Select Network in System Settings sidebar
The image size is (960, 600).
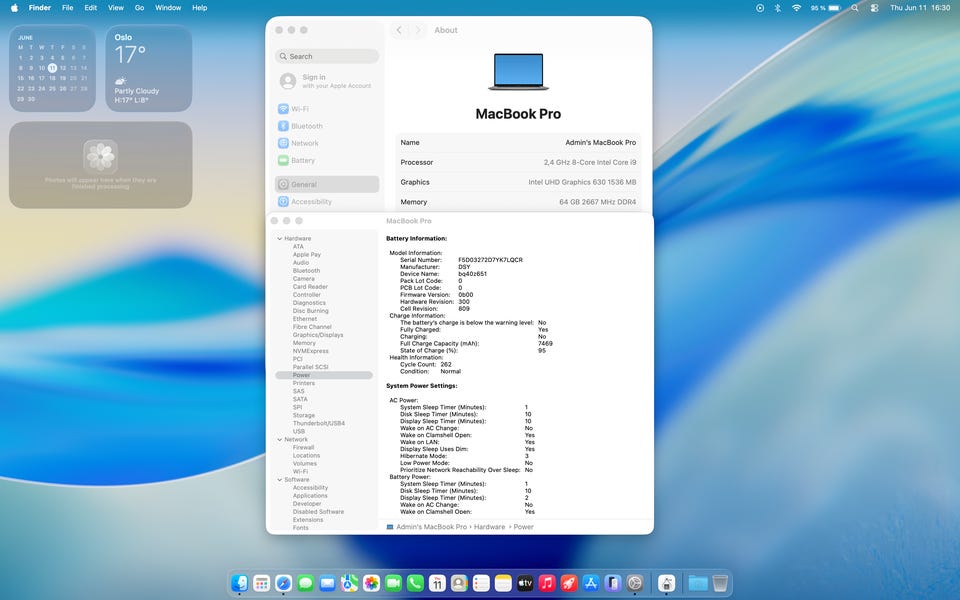[326, 143]
